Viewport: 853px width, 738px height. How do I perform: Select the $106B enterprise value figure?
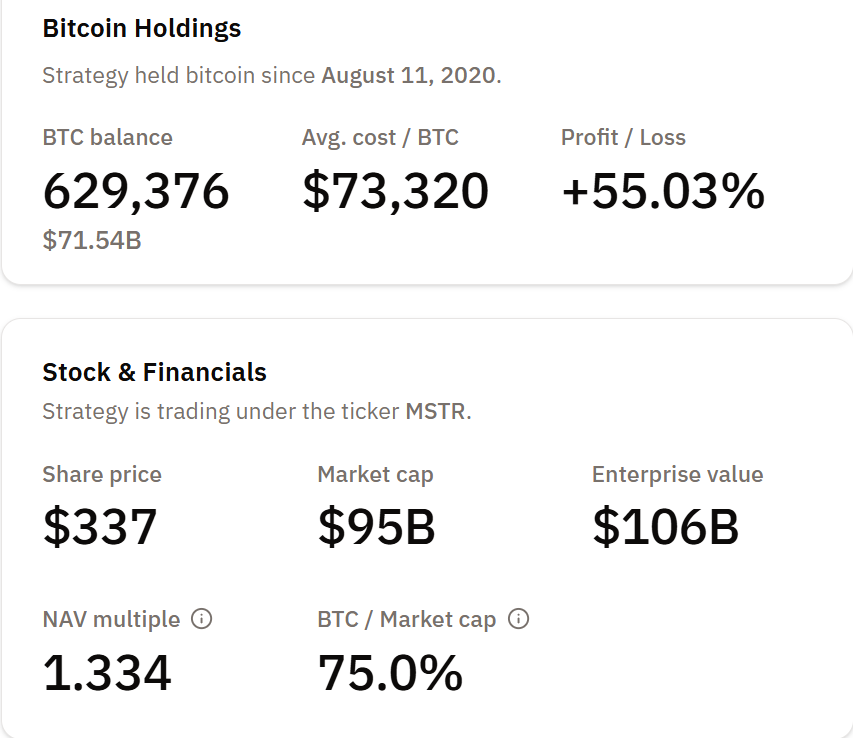665,526
